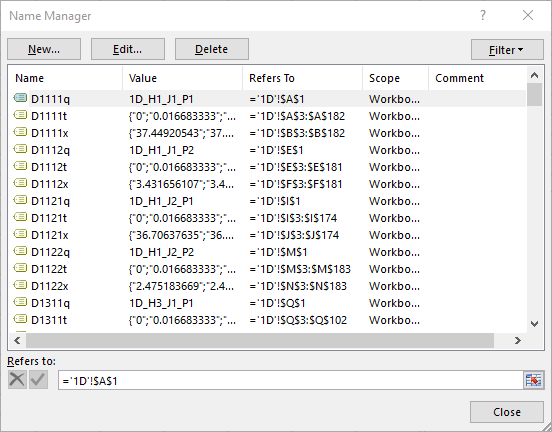
Task: Click the horizontal scroll right arrow
Action: click(518, 340)
